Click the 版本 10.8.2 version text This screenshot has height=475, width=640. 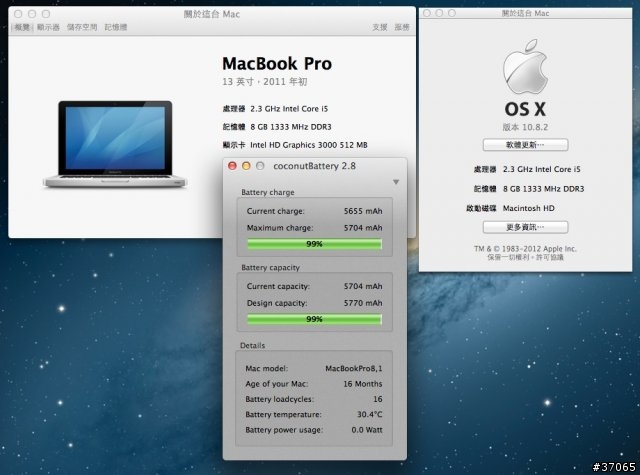click(x=525, y=127)
